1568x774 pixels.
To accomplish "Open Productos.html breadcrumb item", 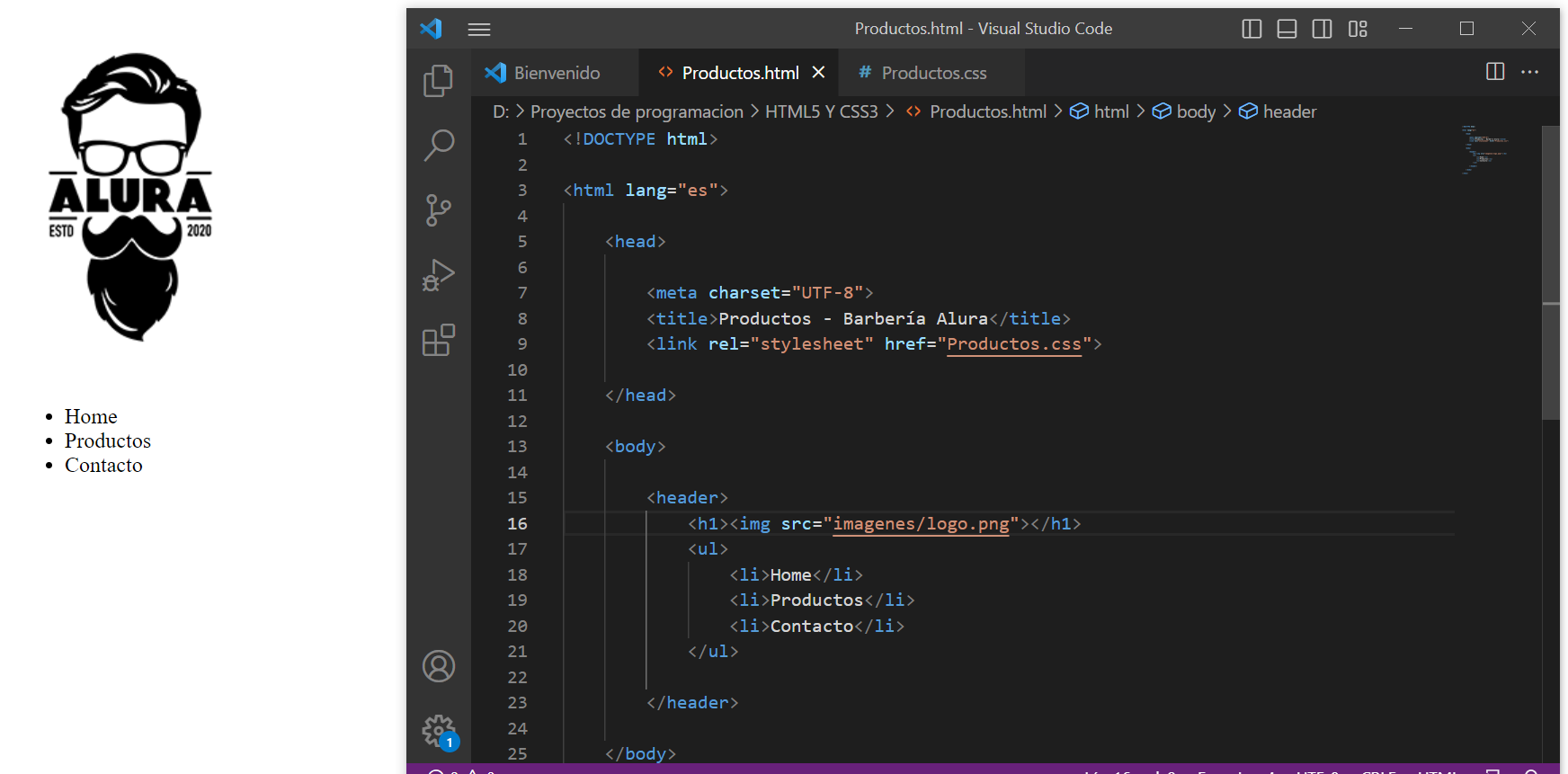I will (976, 111).
